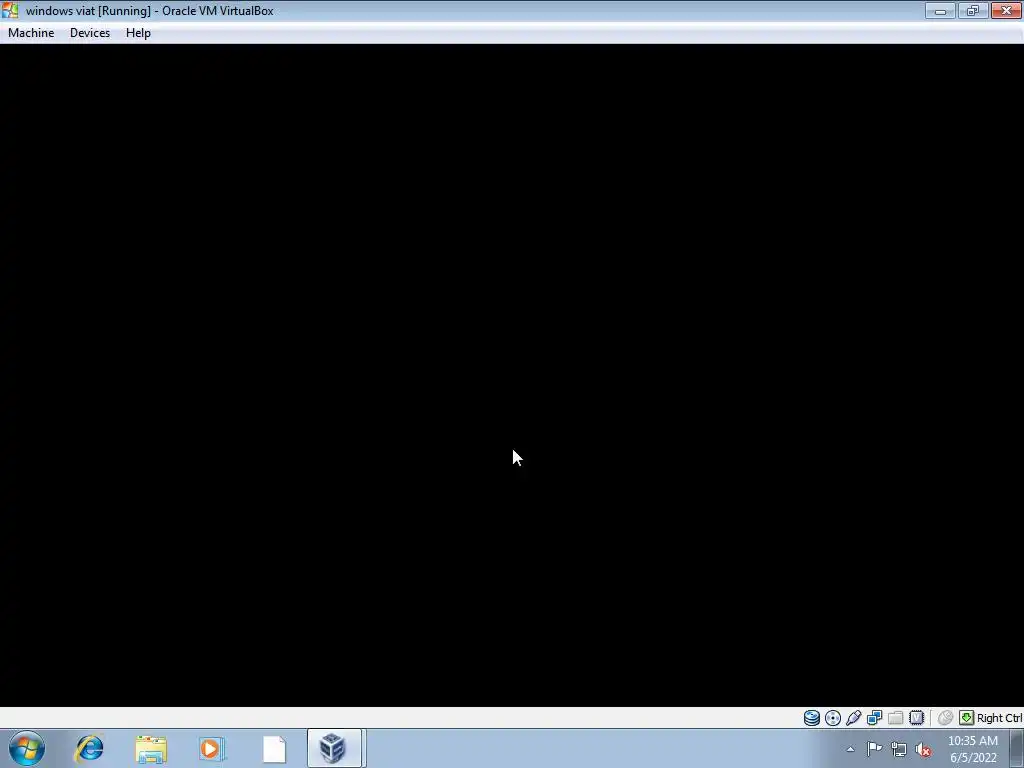Screen dimensions: 1024x768
Task: Open the Devices menu
Action: 89,33
